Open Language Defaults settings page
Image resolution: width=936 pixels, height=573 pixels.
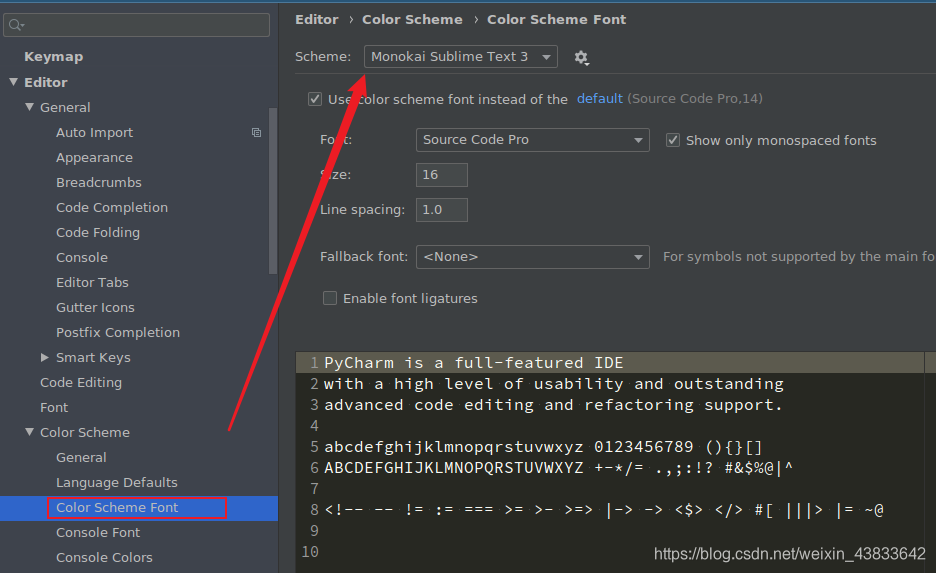click(116, 482)
